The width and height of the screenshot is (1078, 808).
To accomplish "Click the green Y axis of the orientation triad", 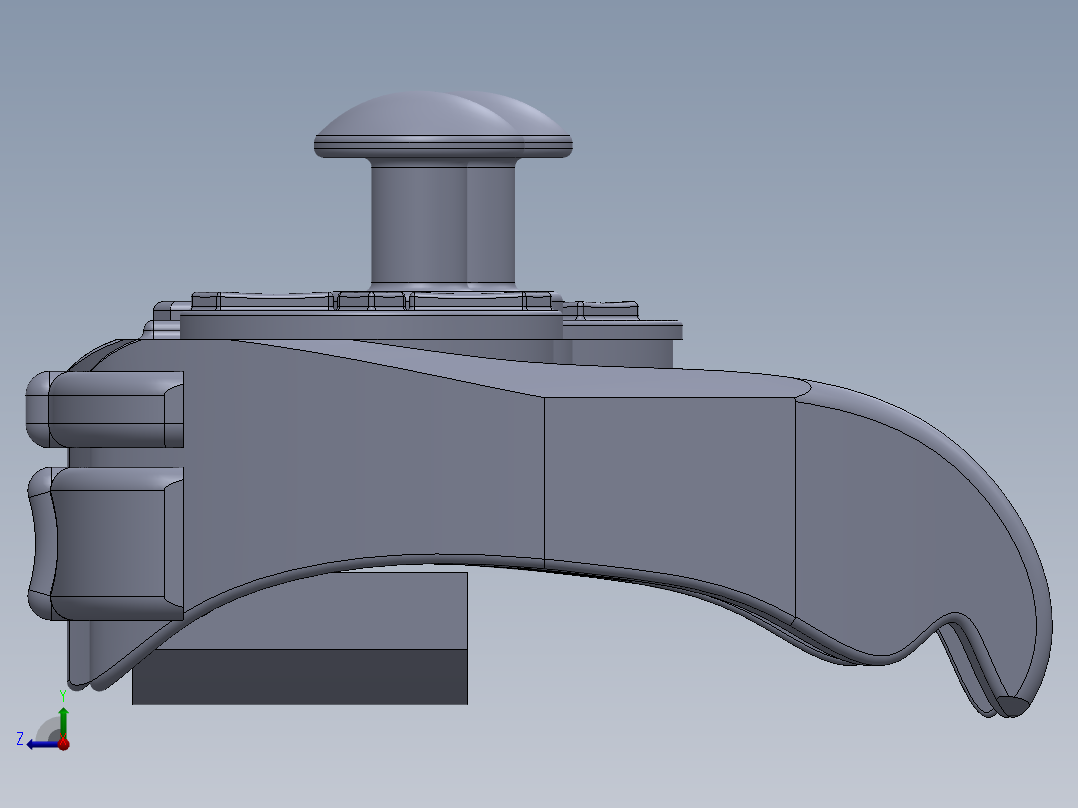I will coord(63,722).
